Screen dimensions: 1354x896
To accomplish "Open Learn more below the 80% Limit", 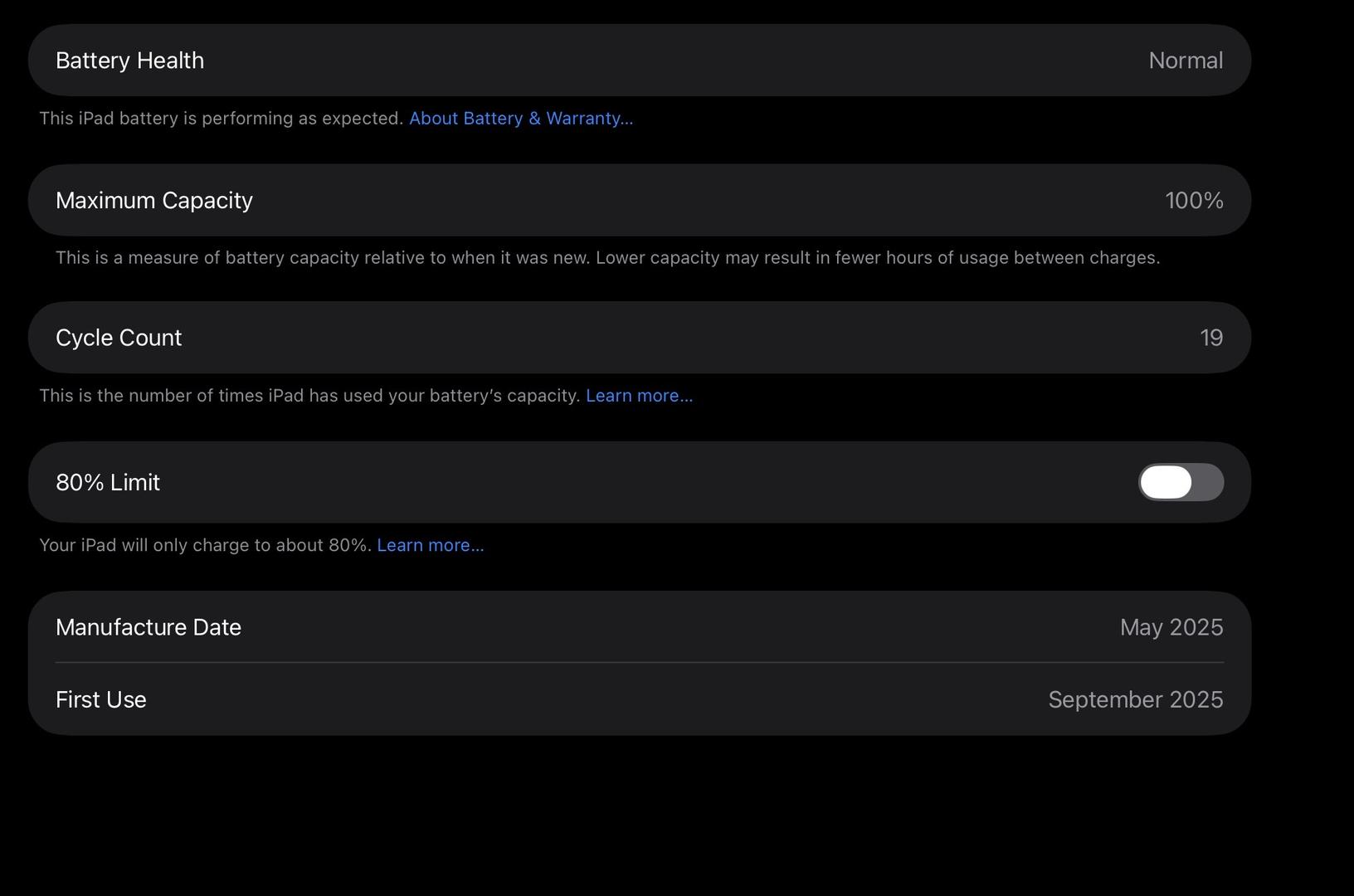I will click(x=430, y=545).
